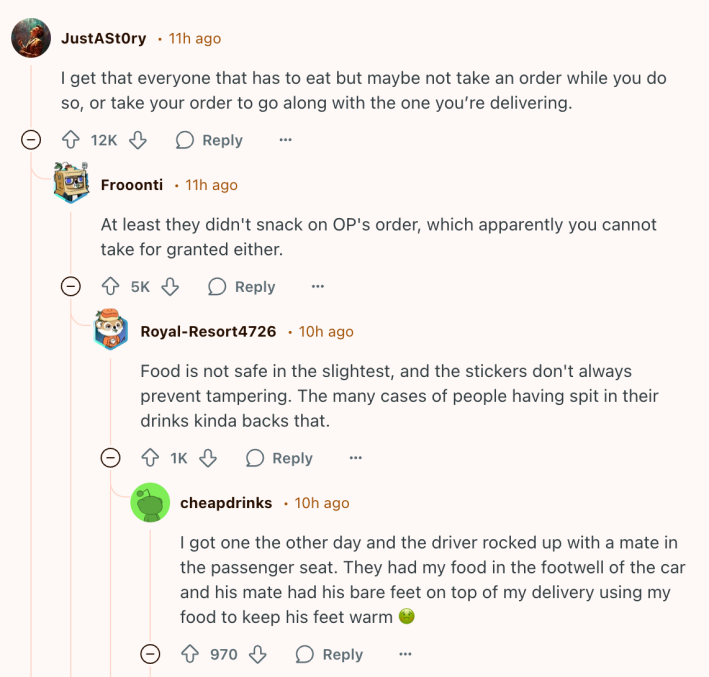Downvote Royal-Resort4726's comment

(208, 458)
